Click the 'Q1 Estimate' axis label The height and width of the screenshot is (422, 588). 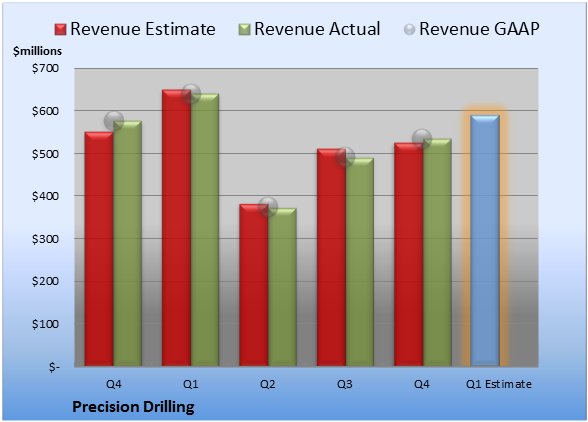coord(499,384)
